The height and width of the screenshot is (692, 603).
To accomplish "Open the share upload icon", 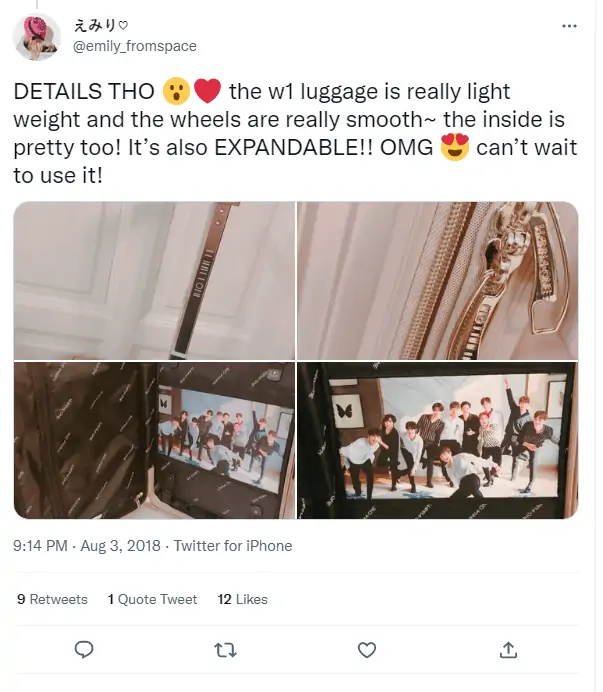I will pyautogui.click(x=508, y=650).
